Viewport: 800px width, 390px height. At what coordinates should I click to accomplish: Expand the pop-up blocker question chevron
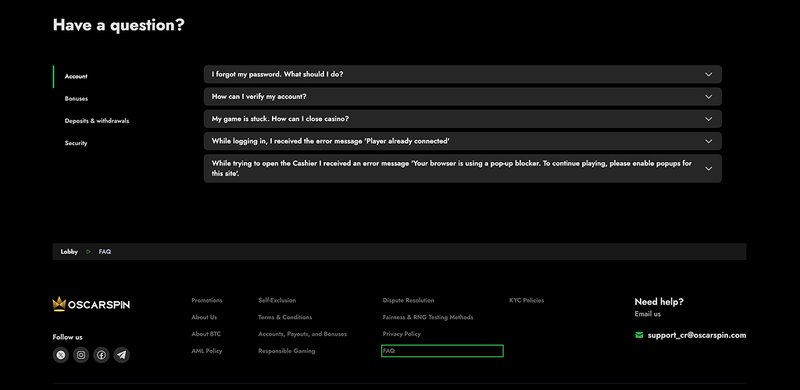click(x=708, y=168)
